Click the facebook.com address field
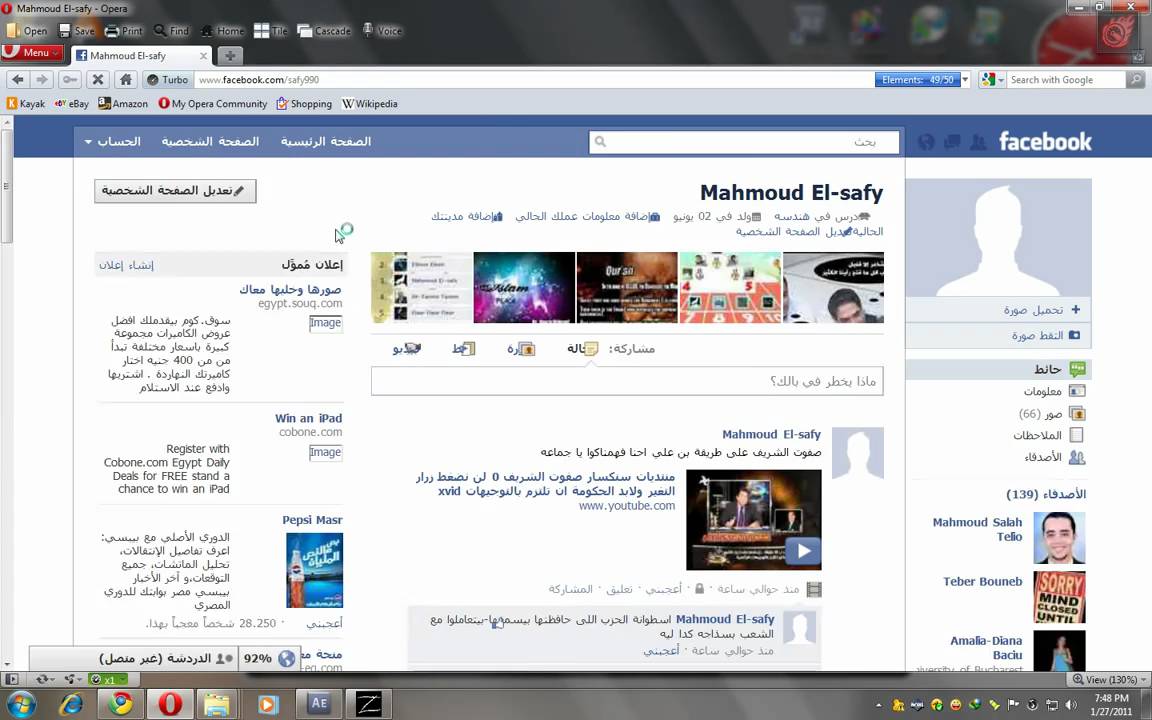Viewport: 1152px width, 720px height. tap(533, 79)
